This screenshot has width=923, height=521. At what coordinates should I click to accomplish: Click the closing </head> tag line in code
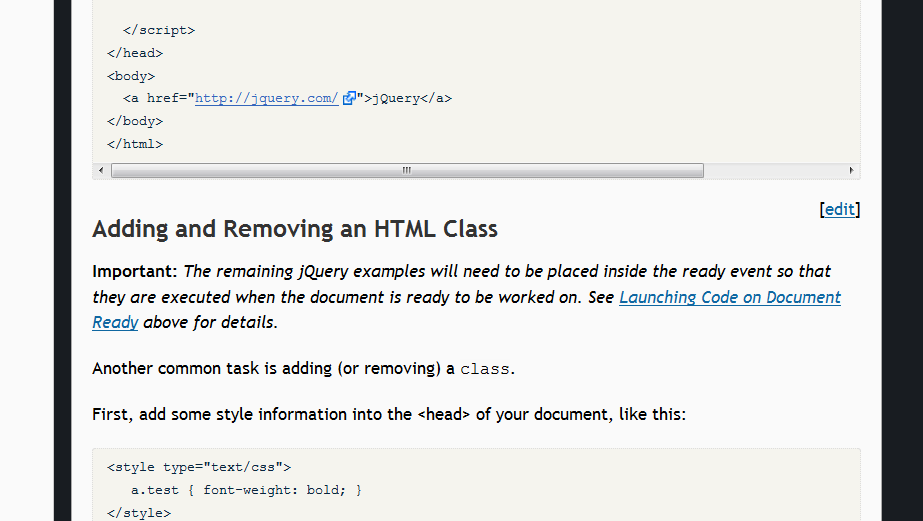coord(134,53)
